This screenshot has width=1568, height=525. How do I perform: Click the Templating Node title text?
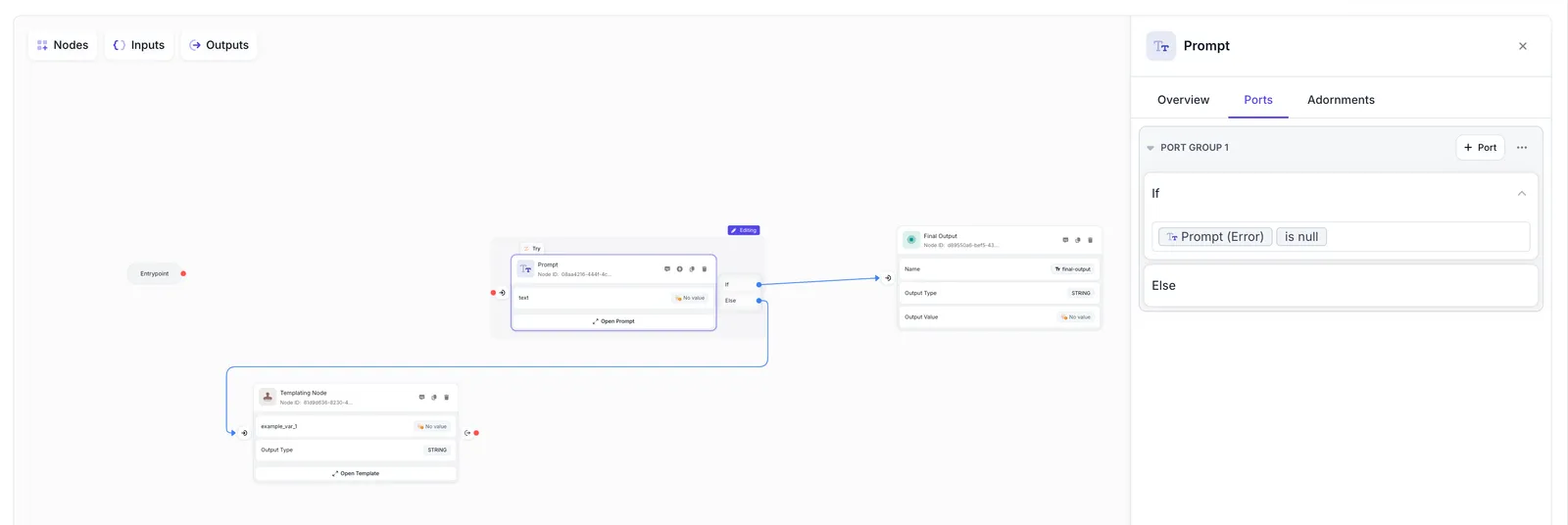(304, 393)
